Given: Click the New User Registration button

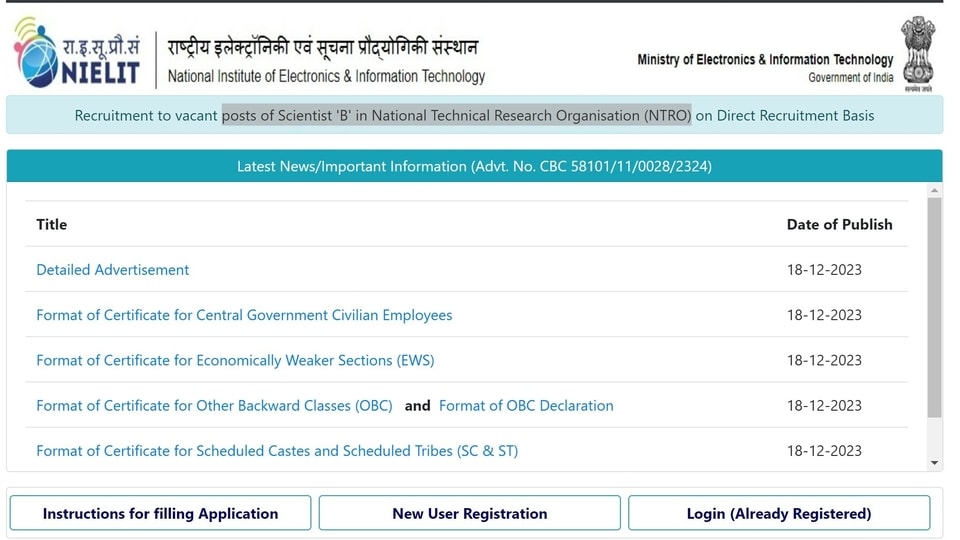Looking at the screenshot, I should coord(470,513).
